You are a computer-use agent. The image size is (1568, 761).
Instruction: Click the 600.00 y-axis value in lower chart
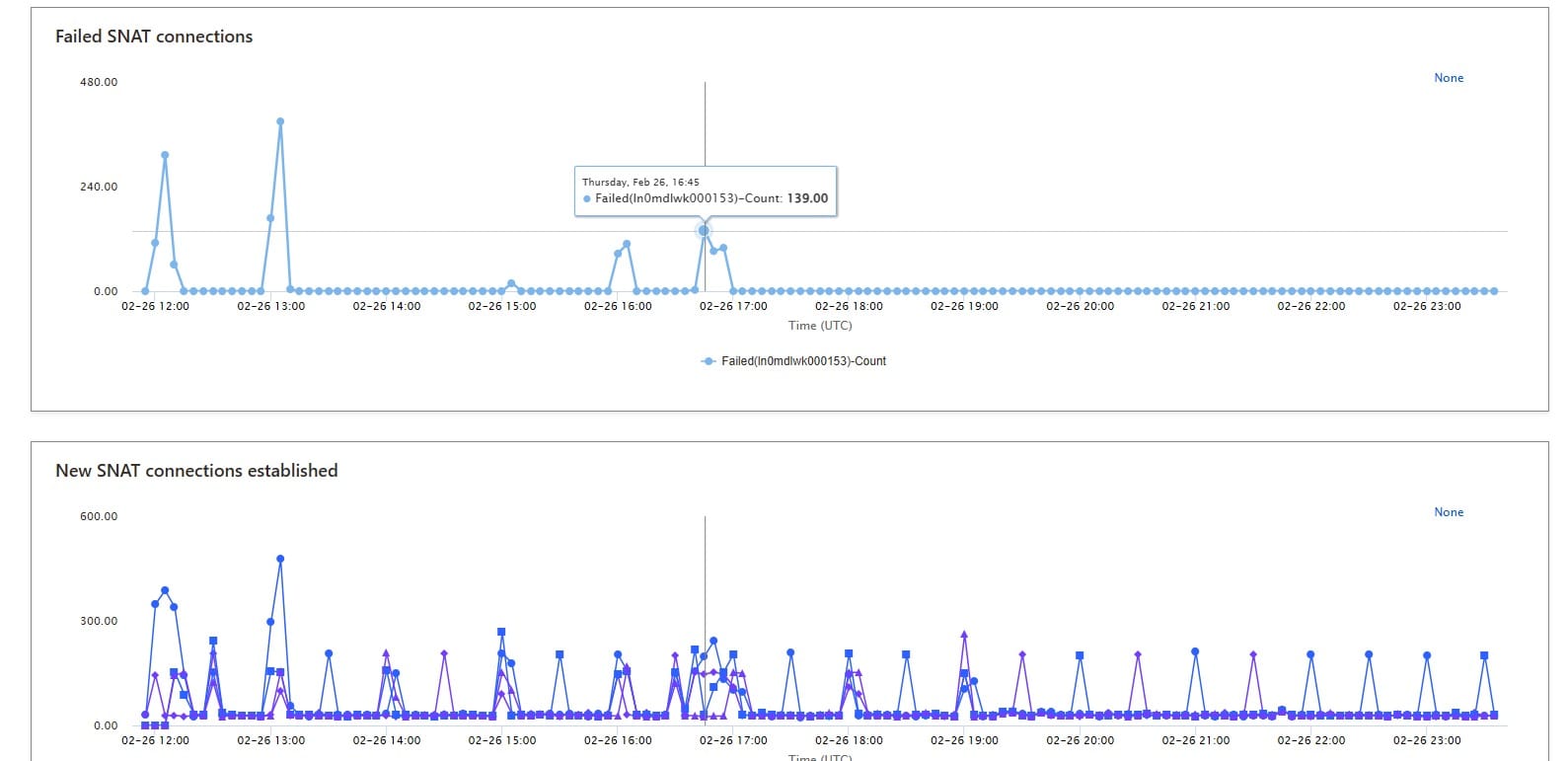pos(99,516)
